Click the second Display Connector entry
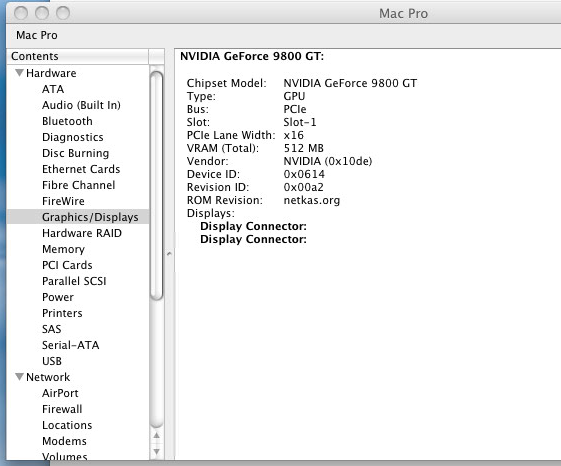This screenshot has width=561, height=466. [x=253, y=239]
